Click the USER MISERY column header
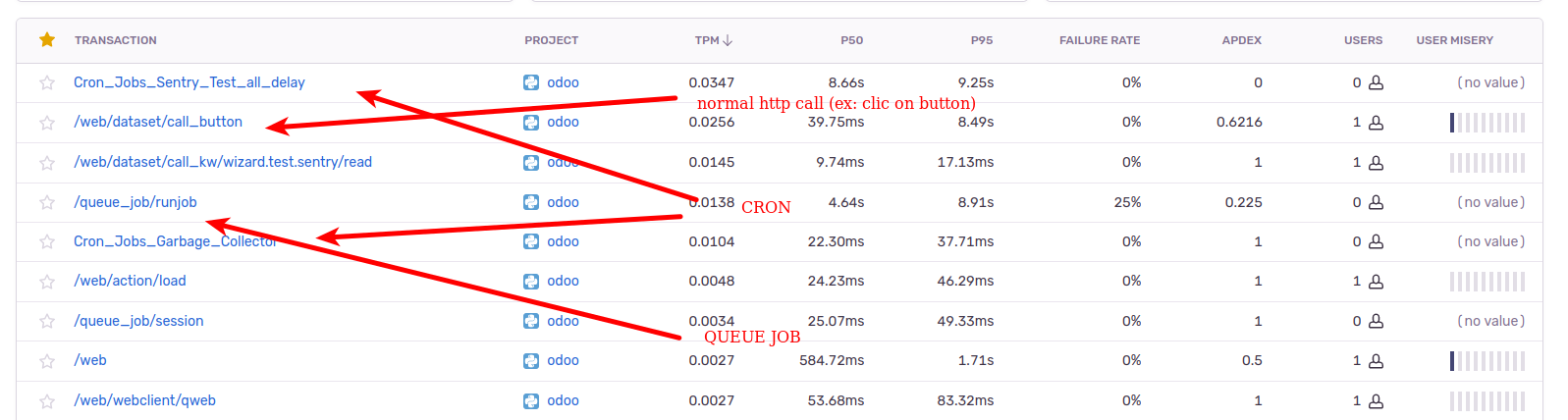The height and width of the screenshot is (420, 1568). [x=1454, y=40]
